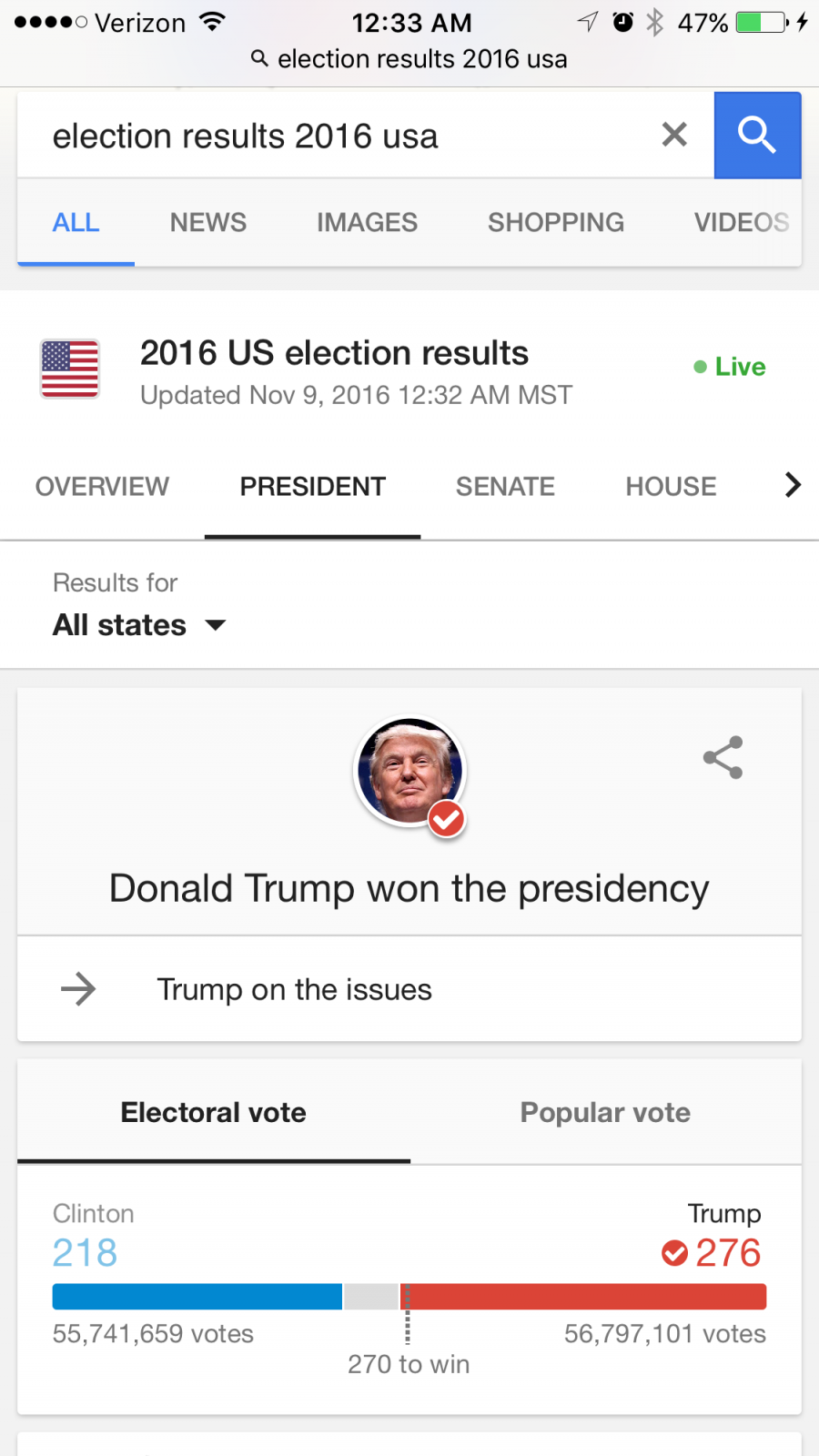819x1456 pixels.
Task: Open the Trump on the issues link
Action: [x=294, y=989]
